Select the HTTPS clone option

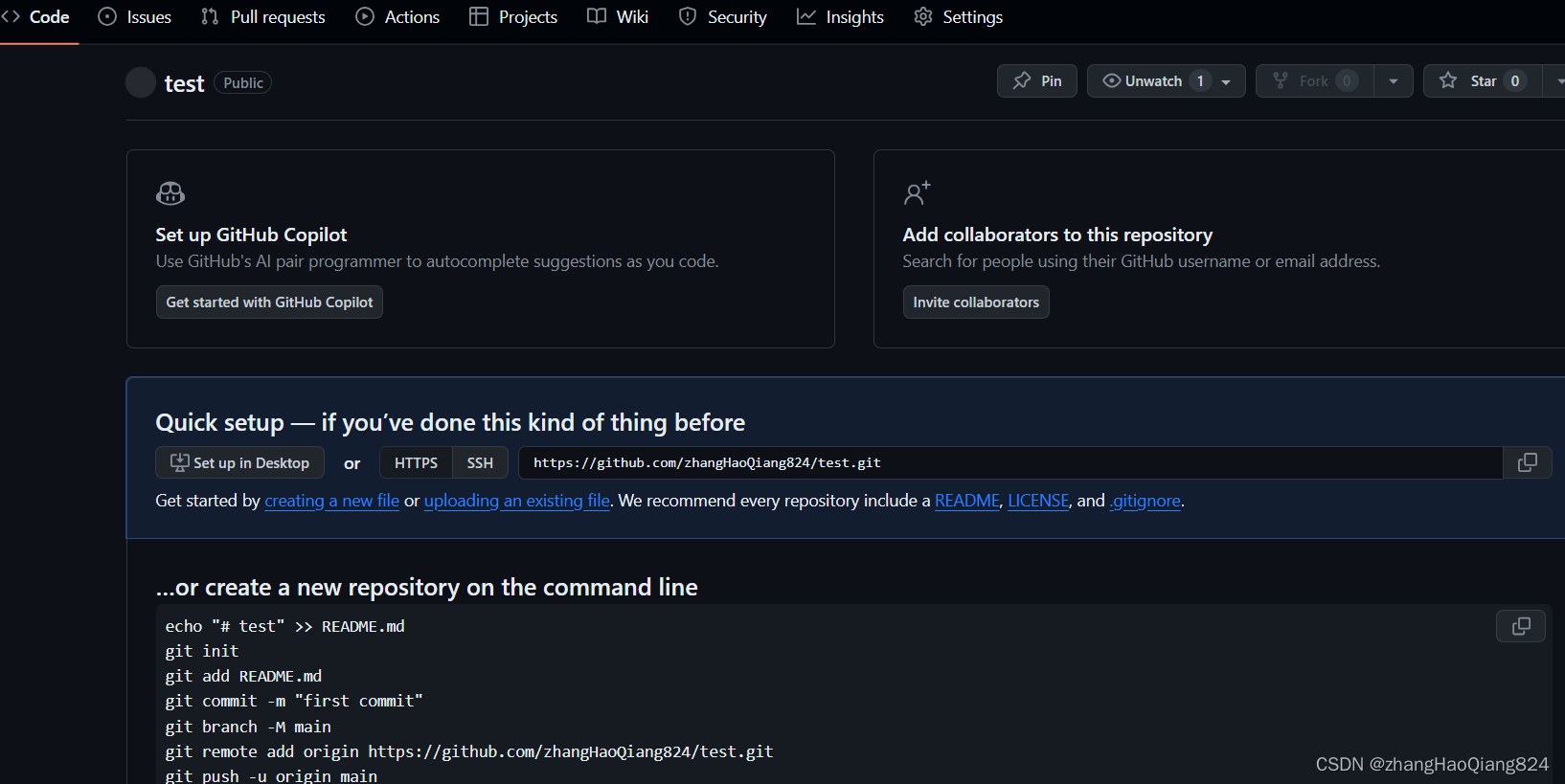(416, 463)
